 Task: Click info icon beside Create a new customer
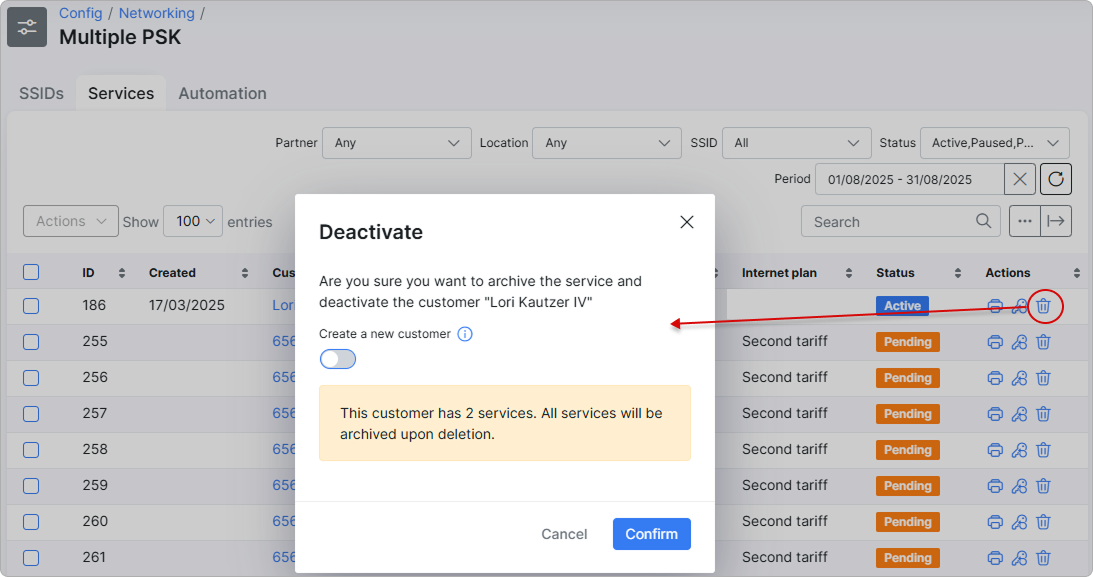[x=465, y=334]
